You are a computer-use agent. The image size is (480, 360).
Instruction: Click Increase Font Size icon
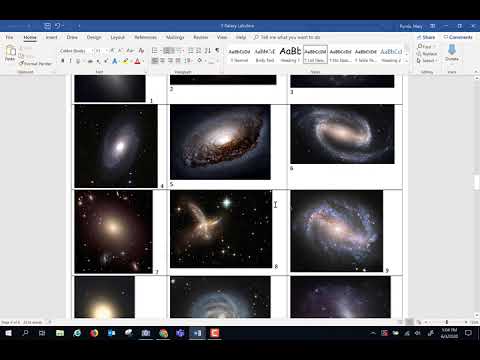(x=112, y=51)
